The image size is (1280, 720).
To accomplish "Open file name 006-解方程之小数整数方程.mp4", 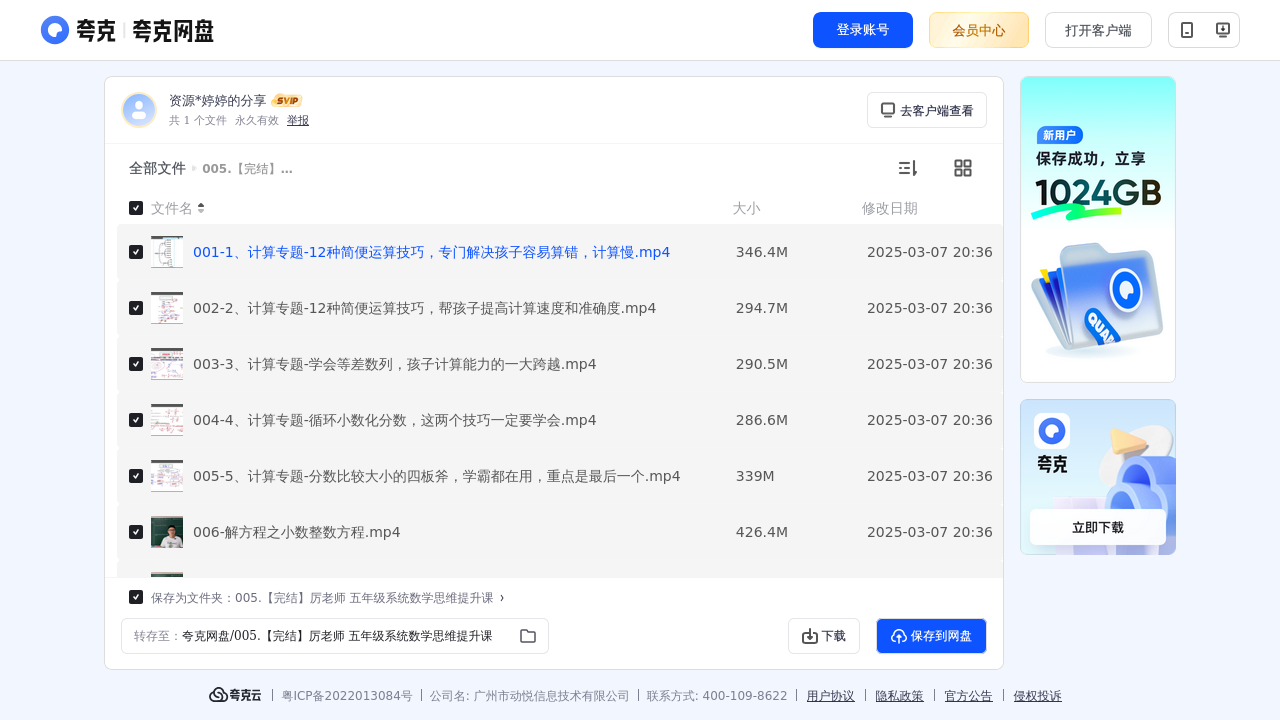I will (297, 532).
